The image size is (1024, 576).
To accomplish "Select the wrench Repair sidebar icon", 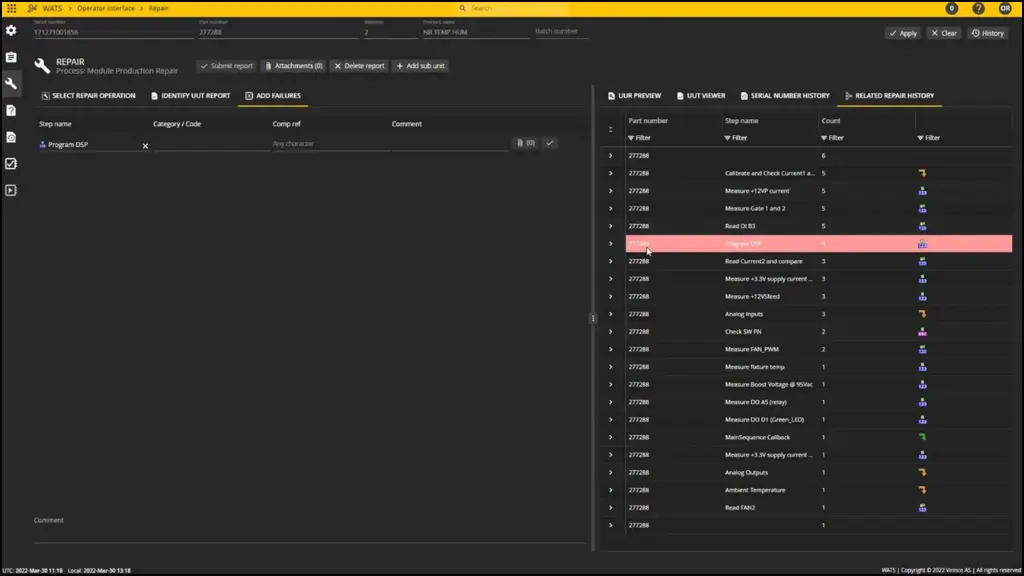I will [11, 84].
